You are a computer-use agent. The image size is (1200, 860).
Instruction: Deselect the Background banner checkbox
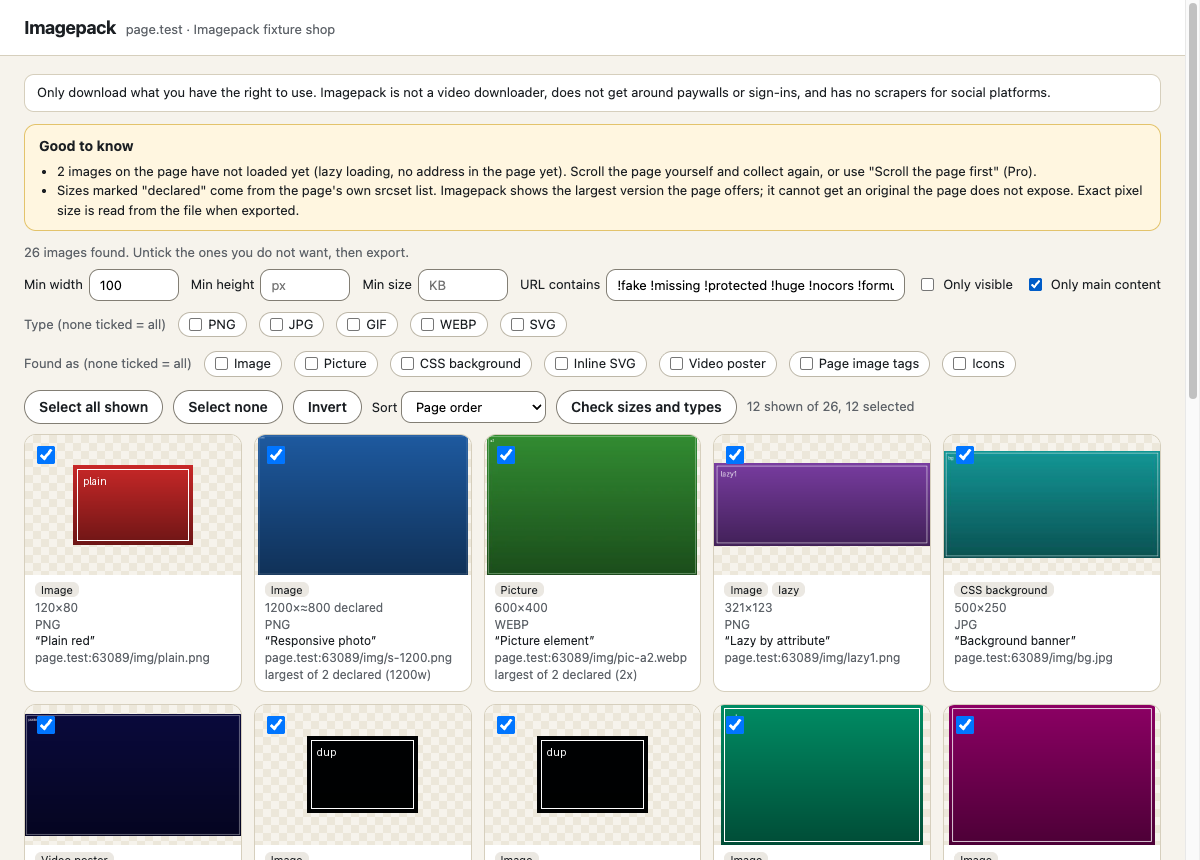point(965,455)
